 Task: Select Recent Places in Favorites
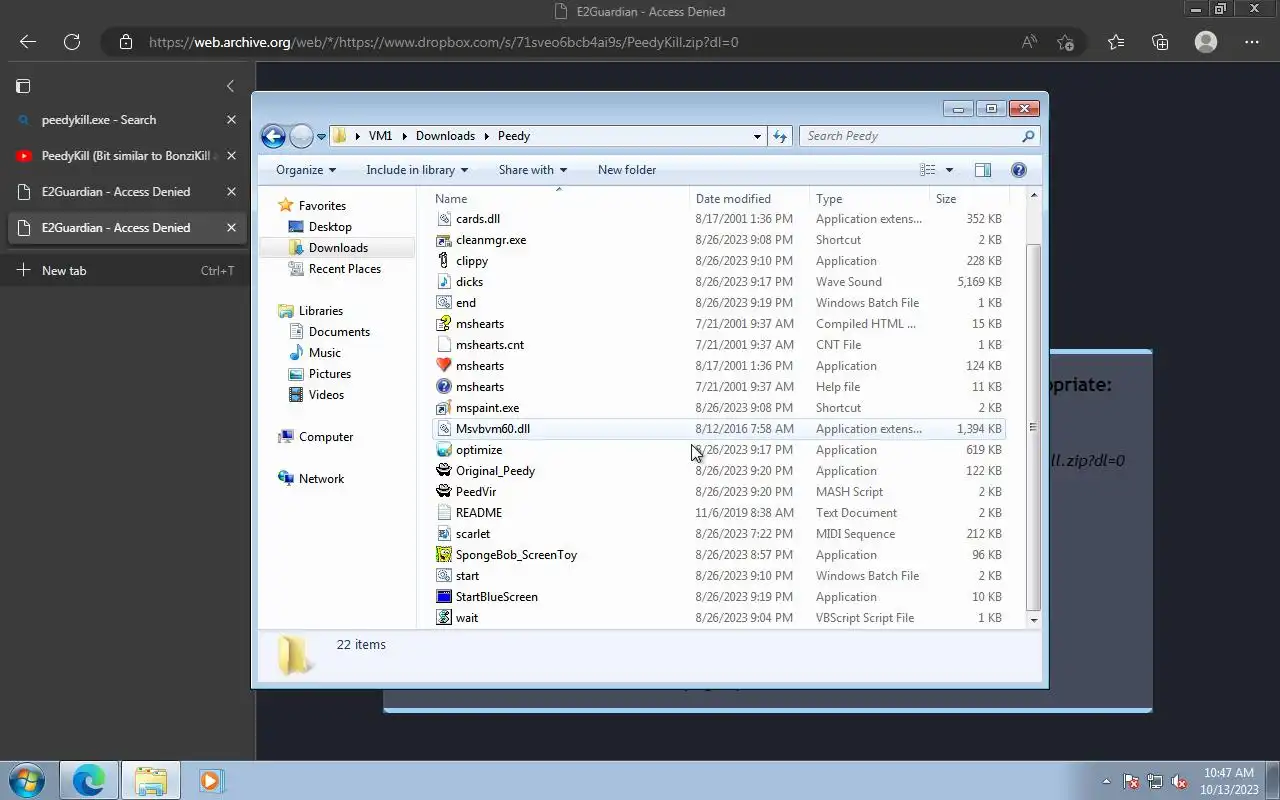(345, 269)
